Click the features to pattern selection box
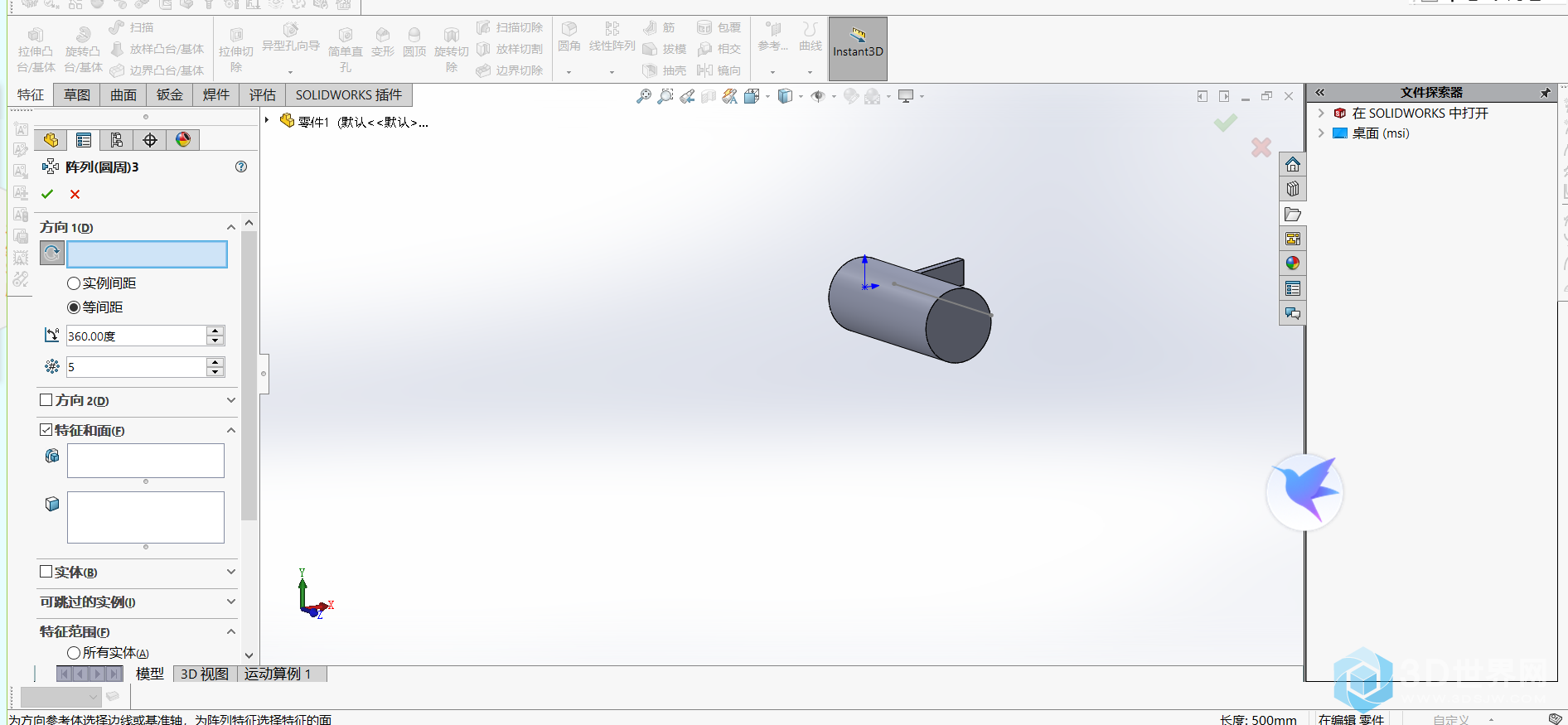 146,461
